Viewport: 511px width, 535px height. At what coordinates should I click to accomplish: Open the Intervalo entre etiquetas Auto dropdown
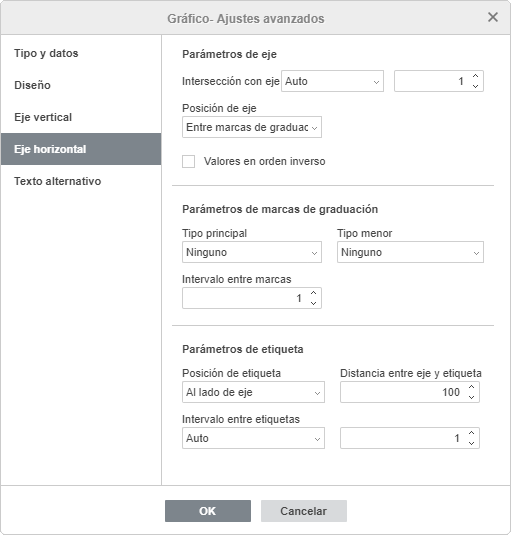tap(253, 438)
